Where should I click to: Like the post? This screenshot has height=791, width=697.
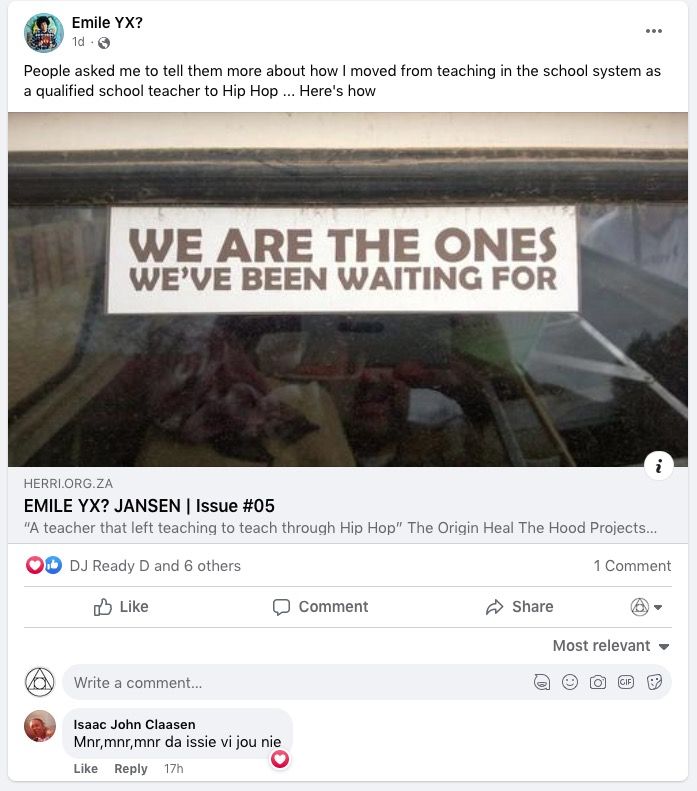click(121, 607)
